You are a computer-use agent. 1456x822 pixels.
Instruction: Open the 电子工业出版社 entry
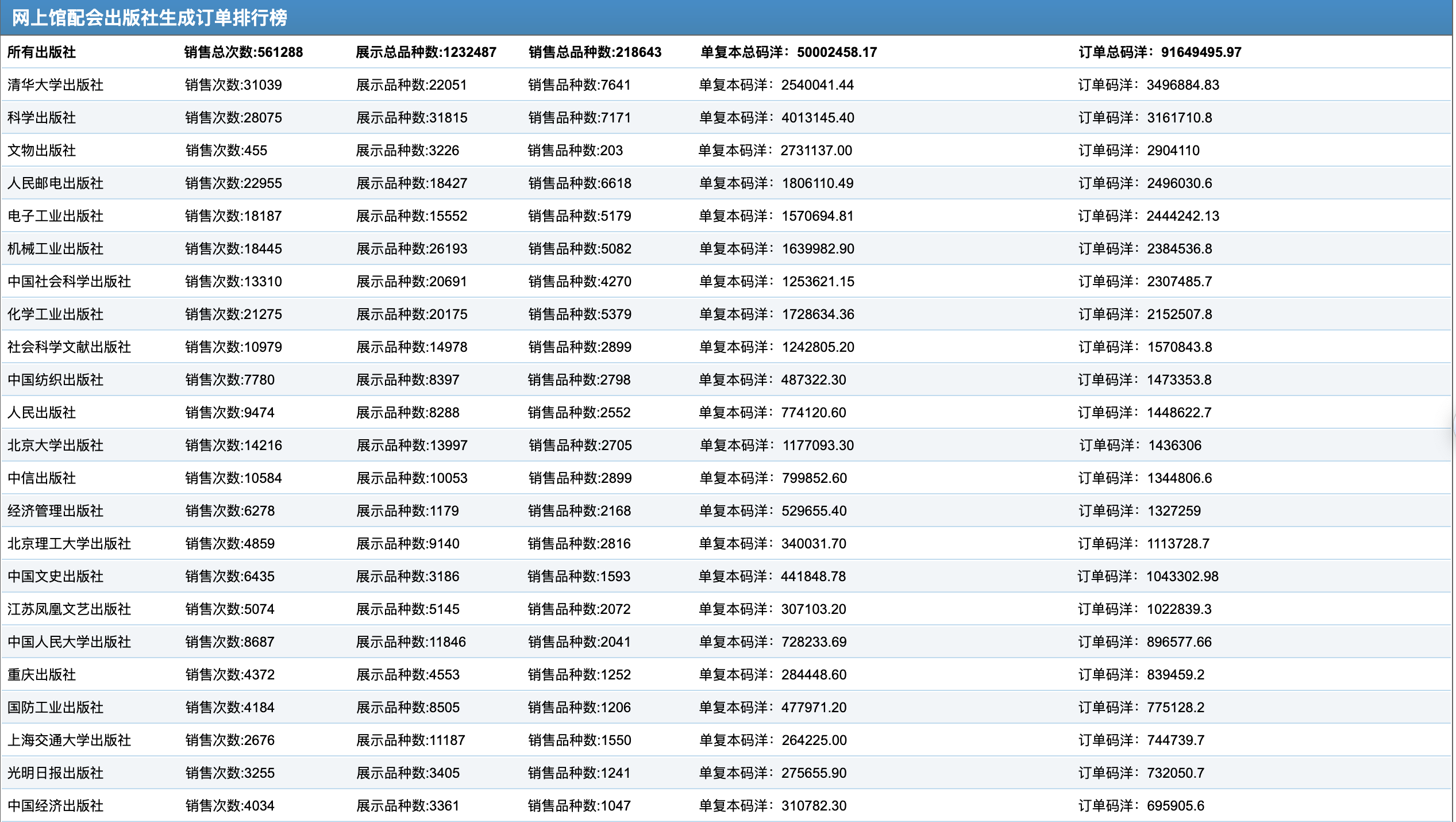(x=55, y=216)
